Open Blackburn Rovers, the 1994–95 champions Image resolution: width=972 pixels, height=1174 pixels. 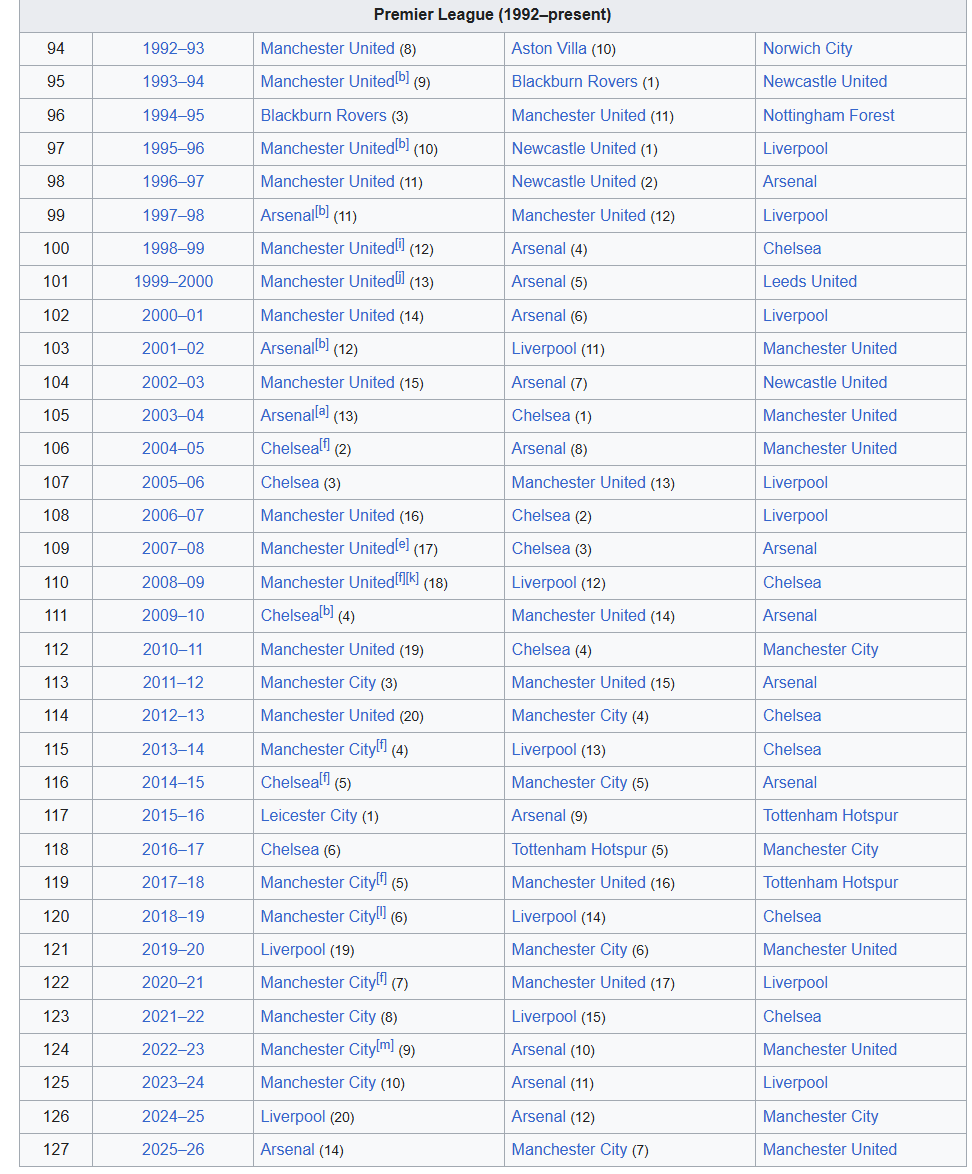coord(324,115)
